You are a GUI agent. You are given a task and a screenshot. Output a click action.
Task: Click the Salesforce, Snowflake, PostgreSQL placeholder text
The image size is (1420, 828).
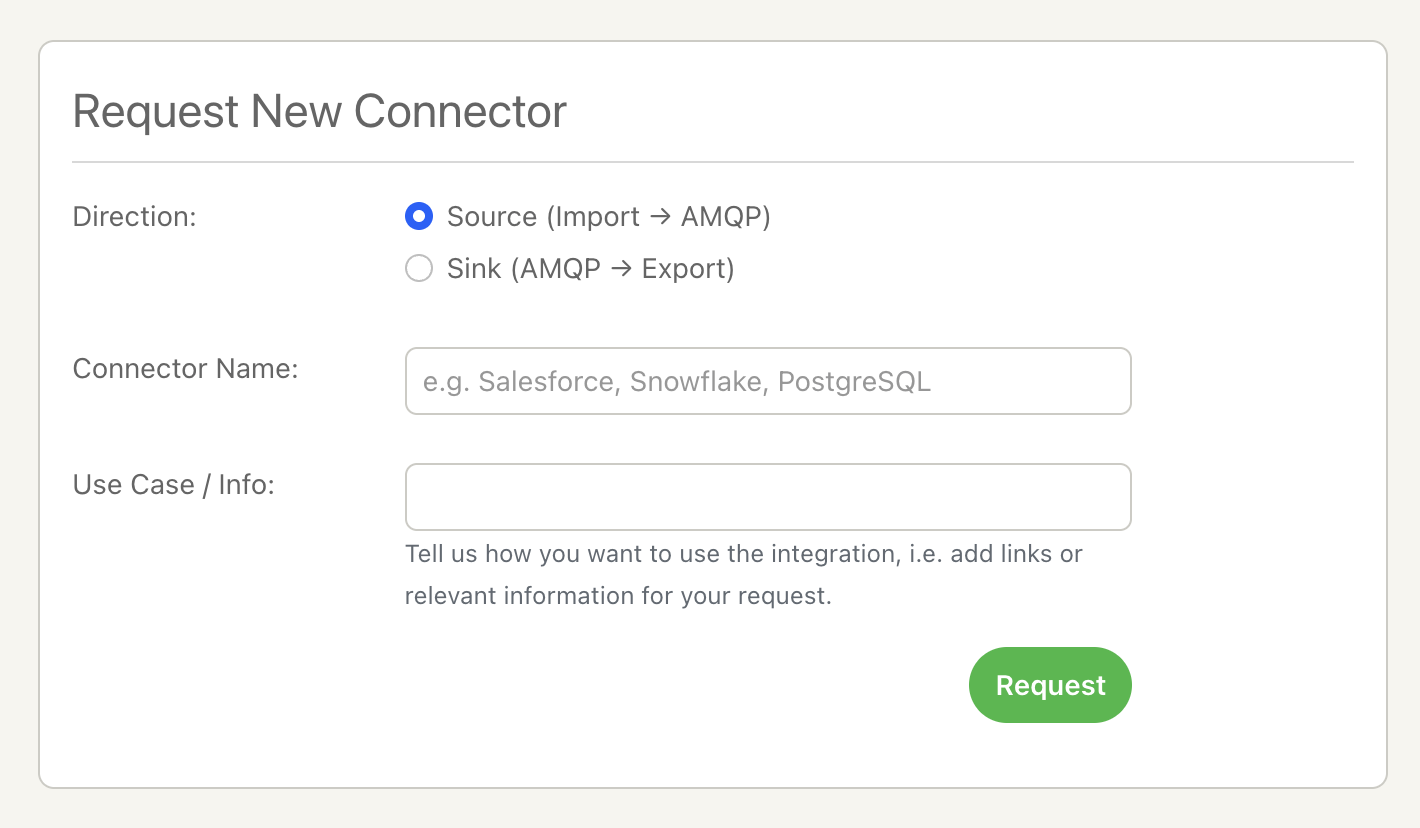point(677,382)
